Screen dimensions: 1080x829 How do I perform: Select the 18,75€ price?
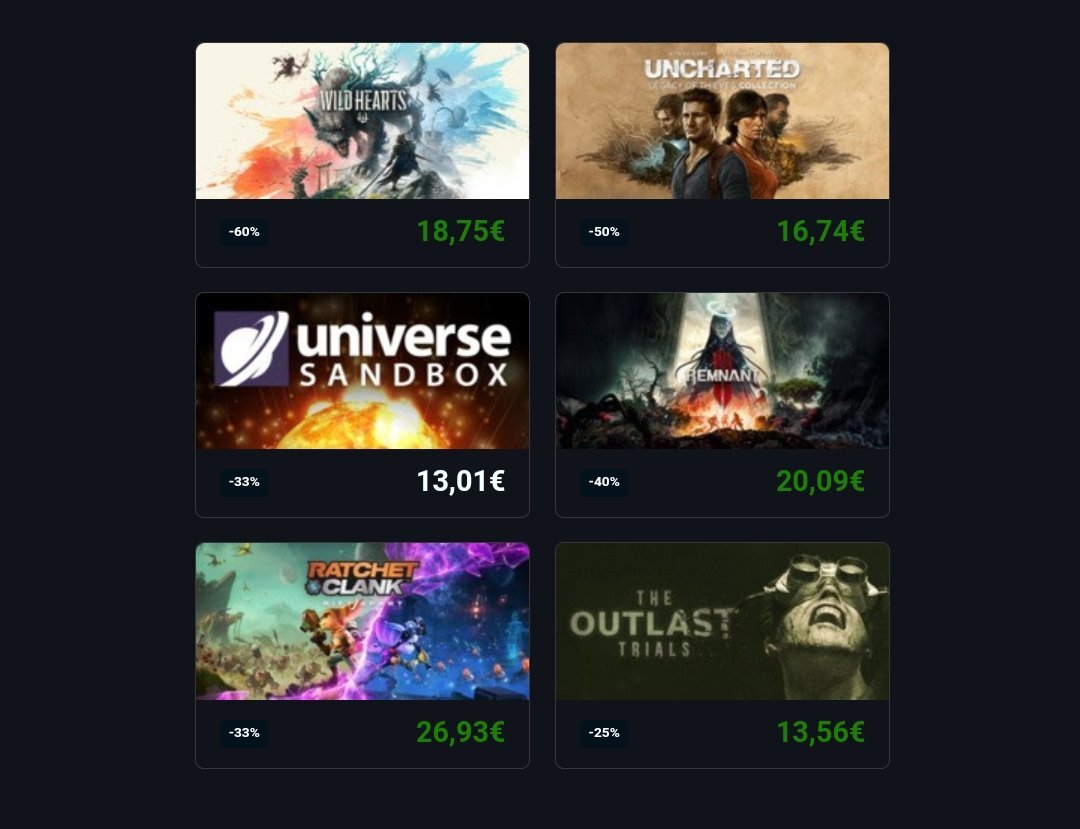[461, 231]
